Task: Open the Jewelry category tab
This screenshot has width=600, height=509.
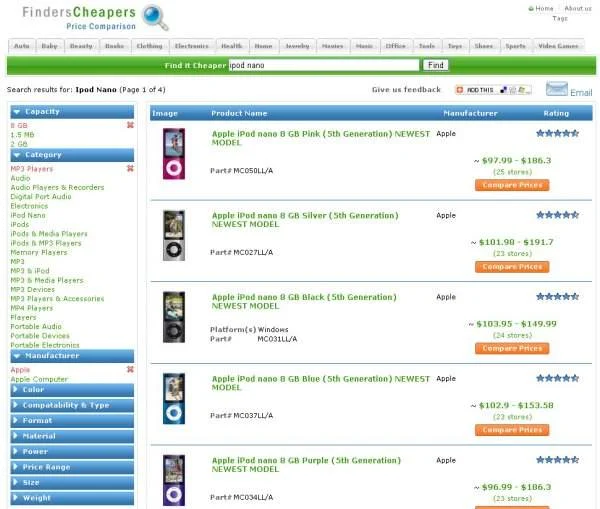Action: [x=297, y=46]
